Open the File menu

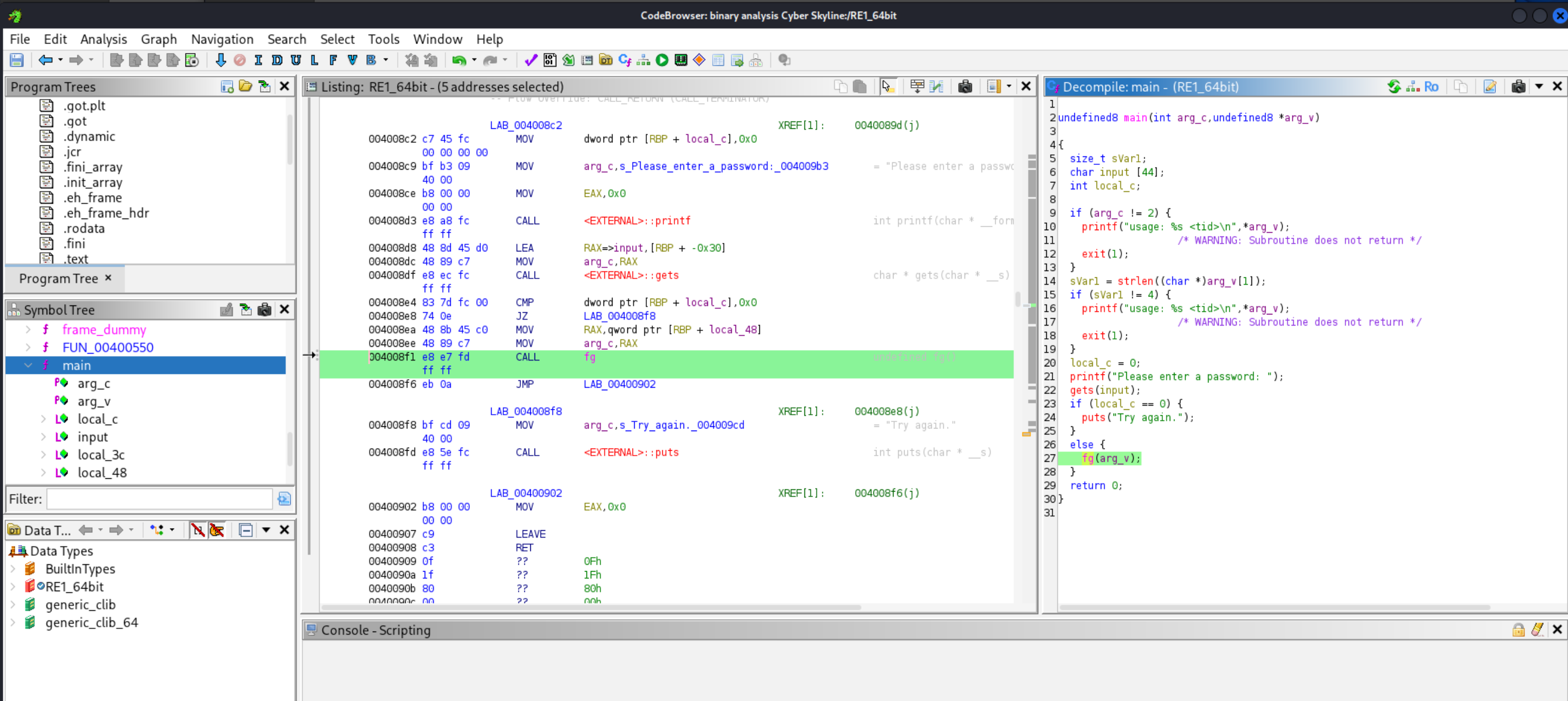pos(20,39)
